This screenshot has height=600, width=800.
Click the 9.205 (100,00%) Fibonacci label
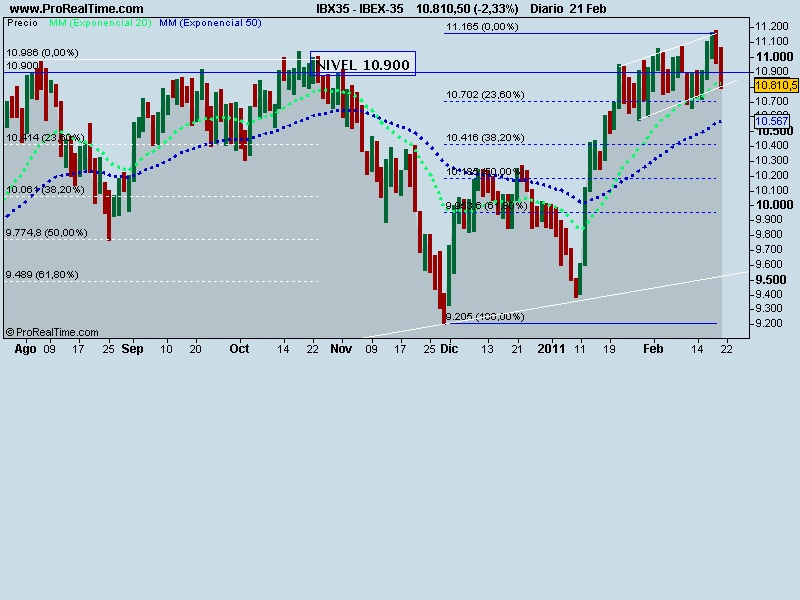click(x=485, y=317)
